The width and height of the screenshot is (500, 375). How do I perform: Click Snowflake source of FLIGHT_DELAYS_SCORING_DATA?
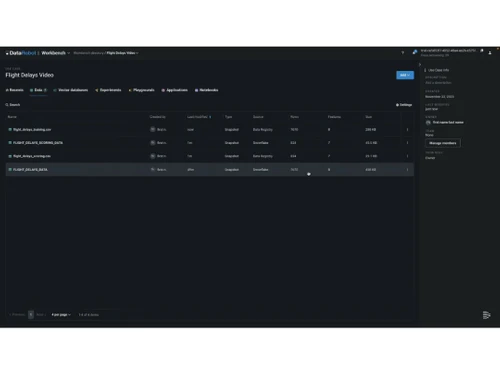260,143
